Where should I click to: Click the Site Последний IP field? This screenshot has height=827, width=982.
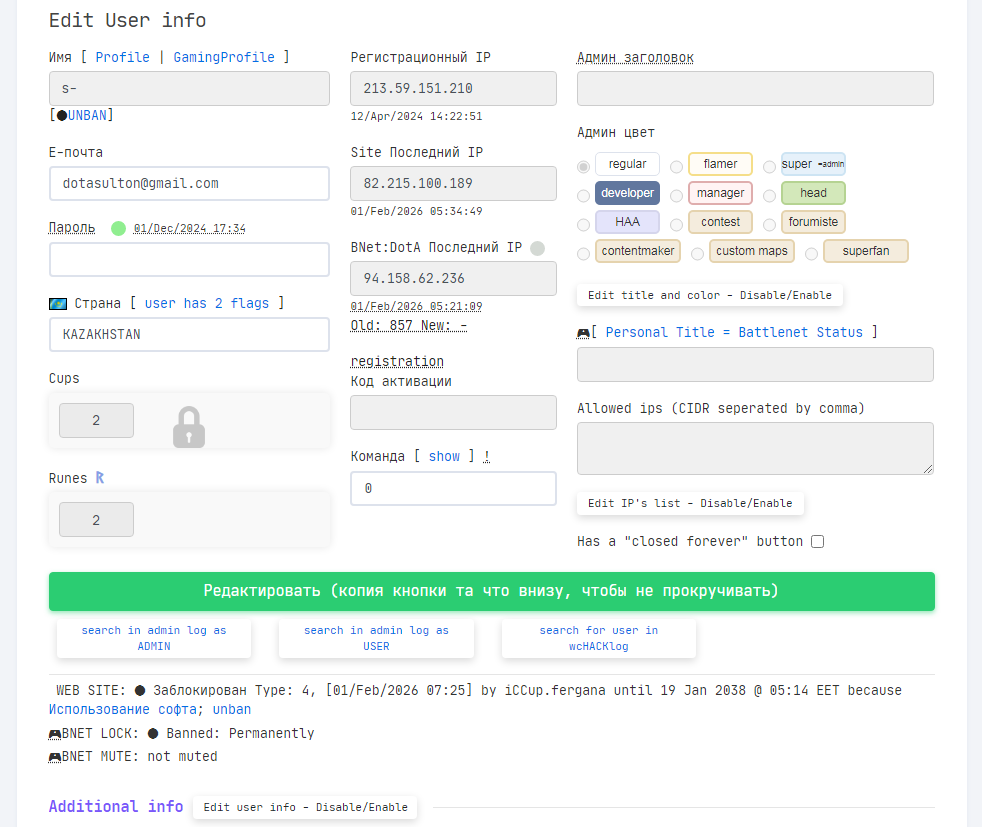[x=453, y=183]
